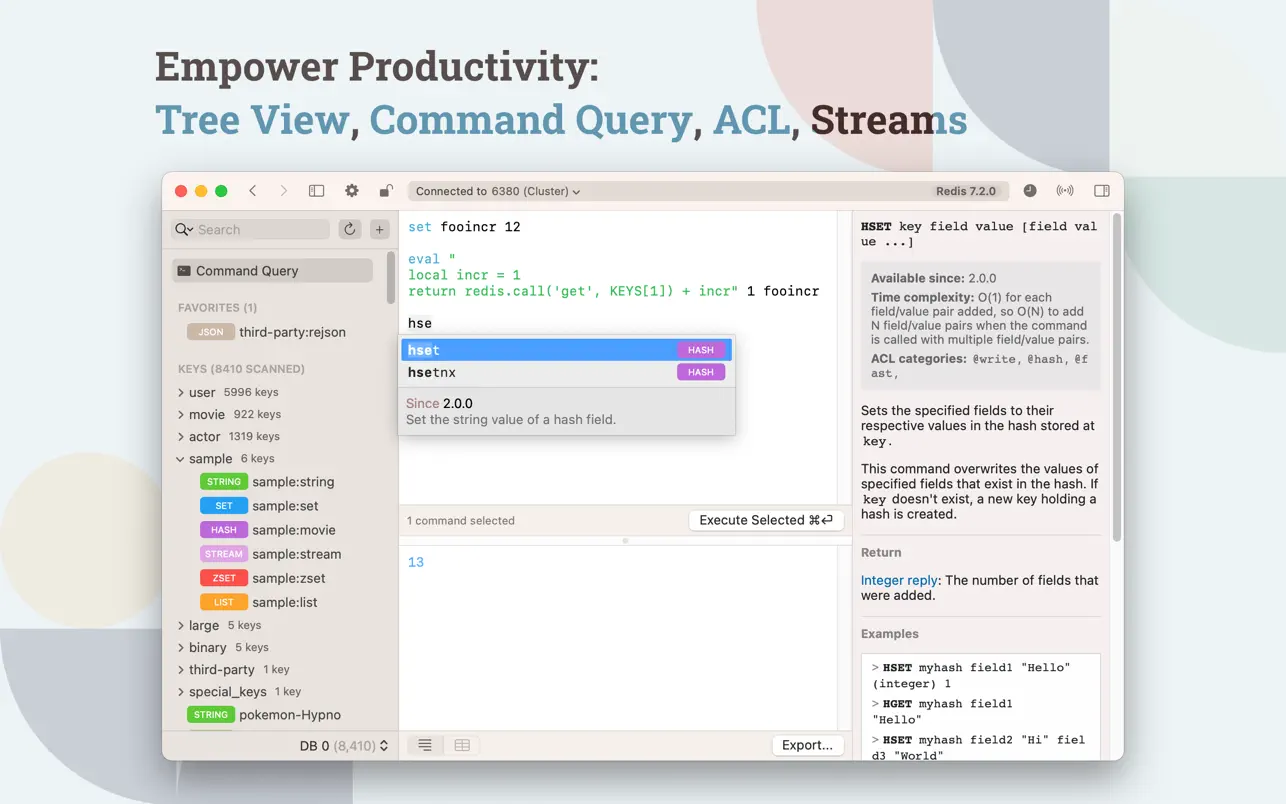Collapse the sample keys folder
Viewport: 1286px width, 804px height.
181,459
